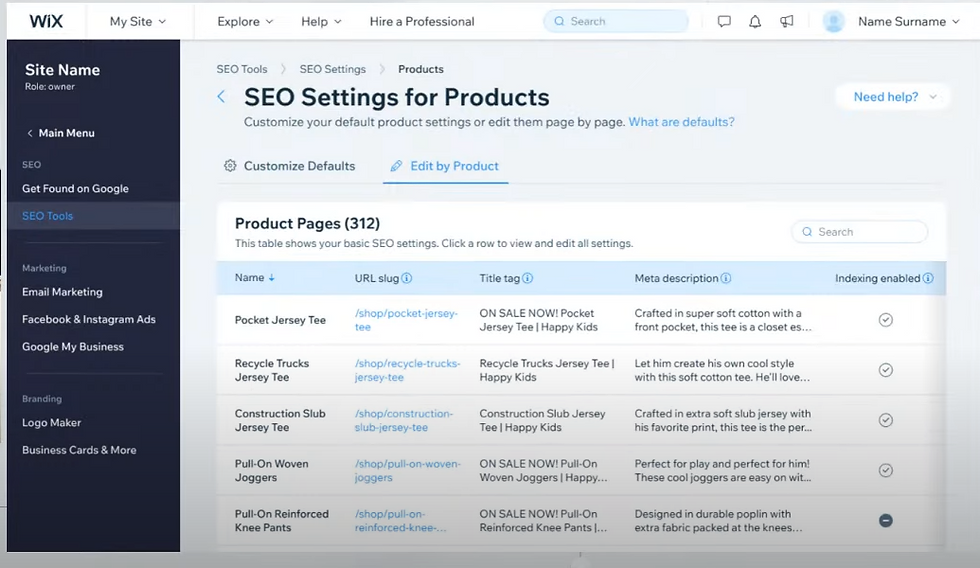This screenshot has height=568, width=980.
Task: Show info about the URL slug column
Action: coord(407,278)
